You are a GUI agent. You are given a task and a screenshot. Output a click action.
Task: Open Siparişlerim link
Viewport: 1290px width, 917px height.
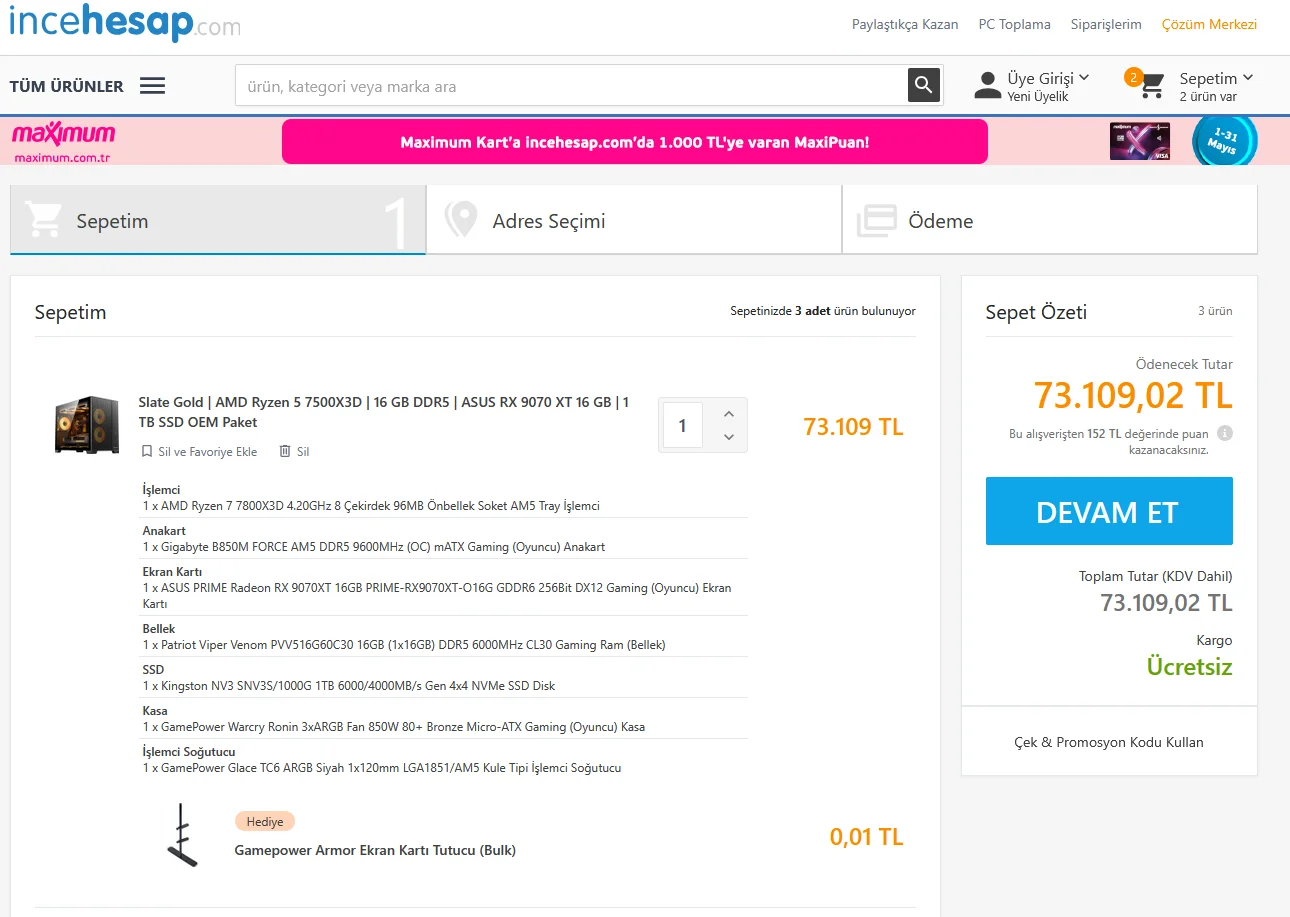point(1106,24)
